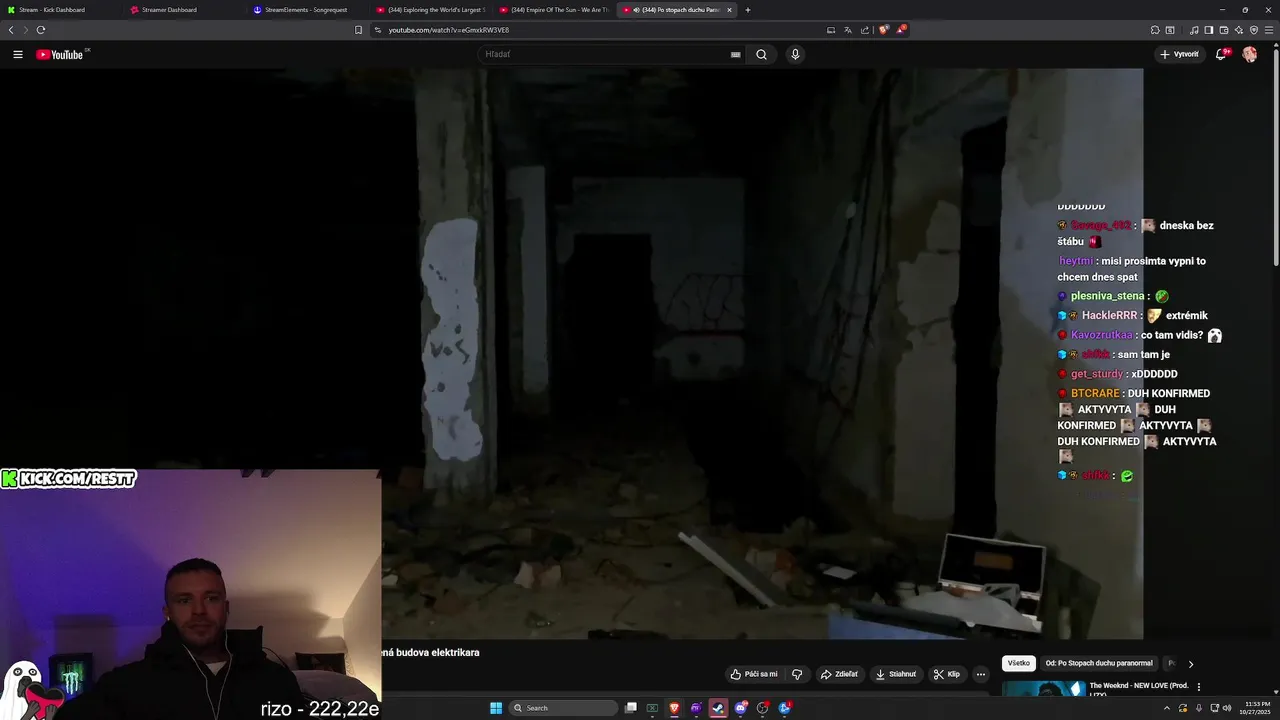Open Leo AI sparkle icon
The width and height of the screenshot is (1280, 720).
[1239, 30]
